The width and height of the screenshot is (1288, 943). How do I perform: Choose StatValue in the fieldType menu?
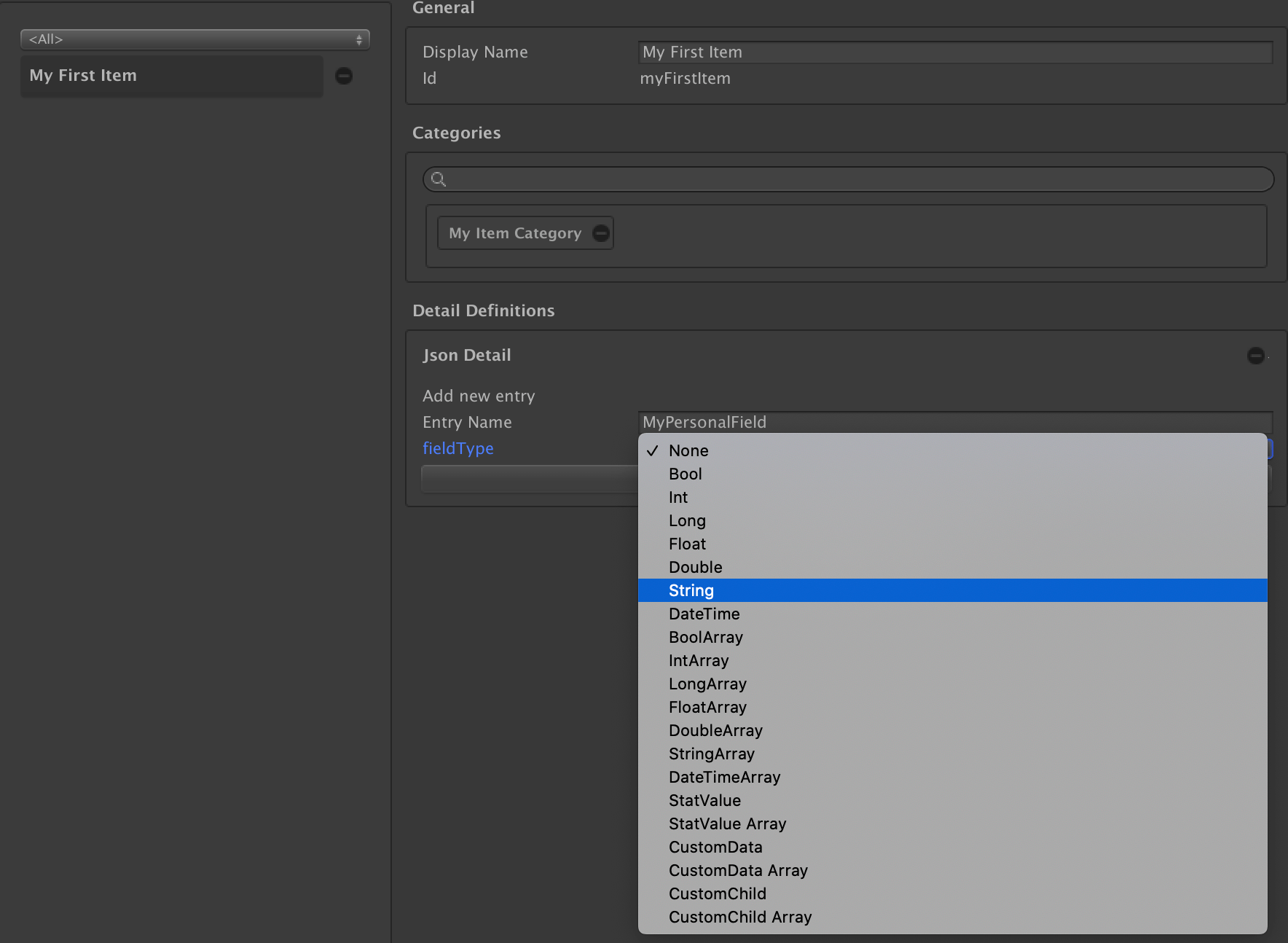(953, 800)
